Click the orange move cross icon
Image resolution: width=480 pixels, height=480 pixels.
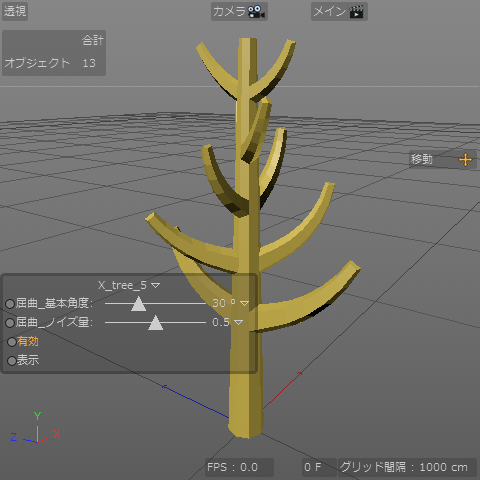coord(465,160)
